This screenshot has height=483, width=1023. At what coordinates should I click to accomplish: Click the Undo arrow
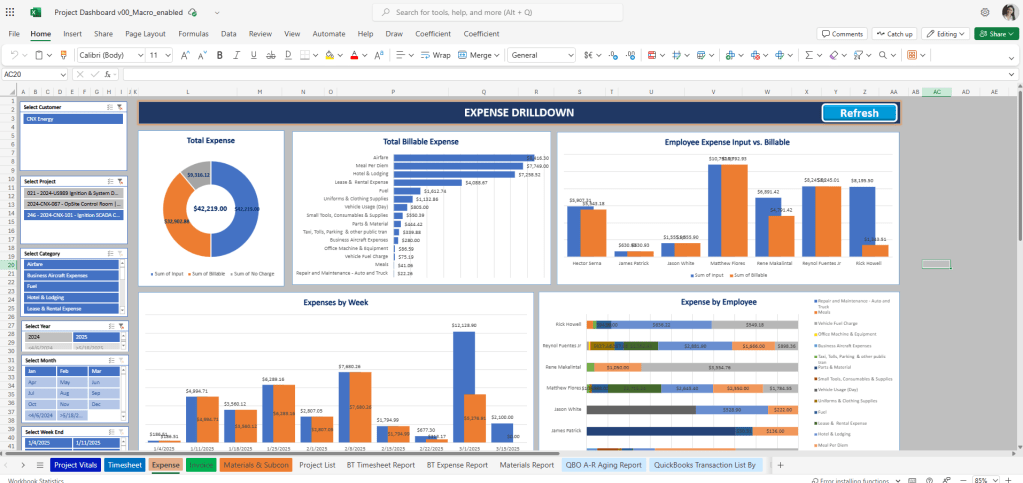[14, 55]
